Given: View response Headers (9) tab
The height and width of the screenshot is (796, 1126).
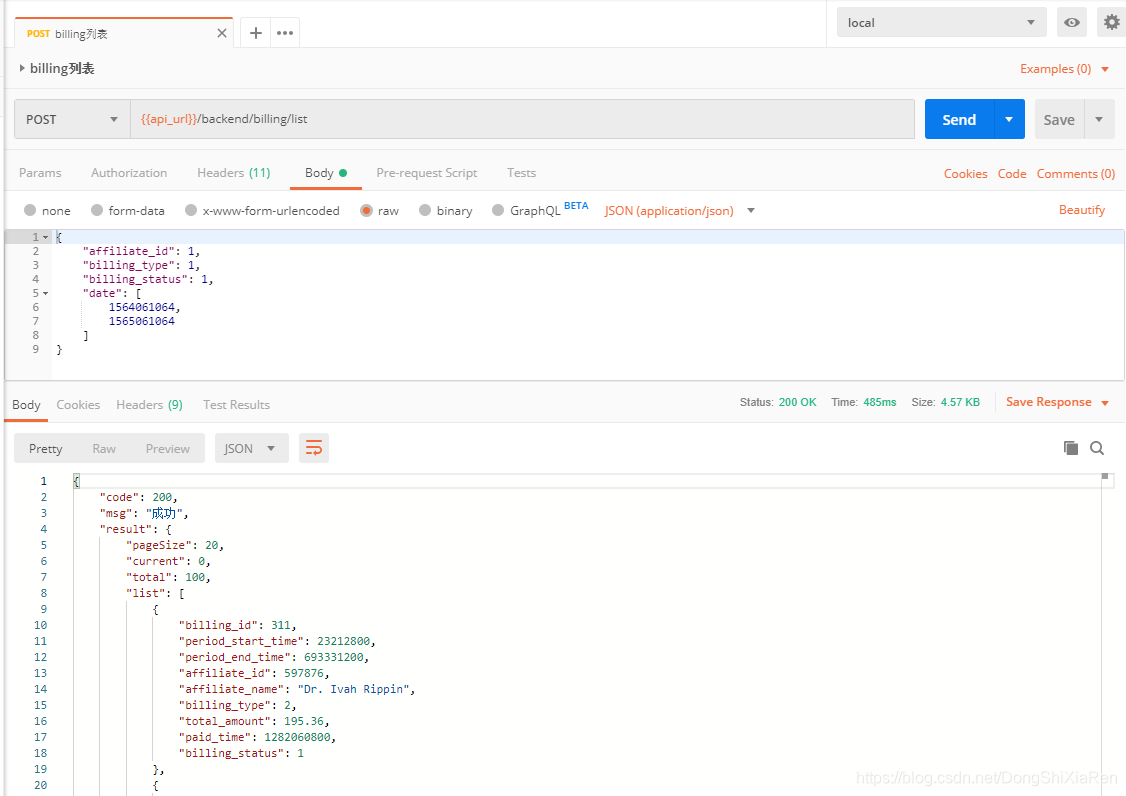Looking at the screenshot, I should (x=149, y=404).
